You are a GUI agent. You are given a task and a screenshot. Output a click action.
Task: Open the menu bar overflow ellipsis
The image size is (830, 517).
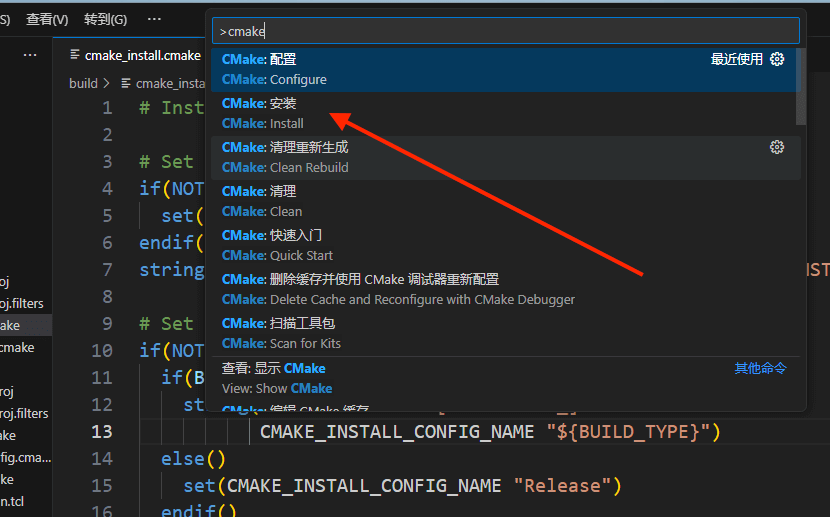coord(153,19)
